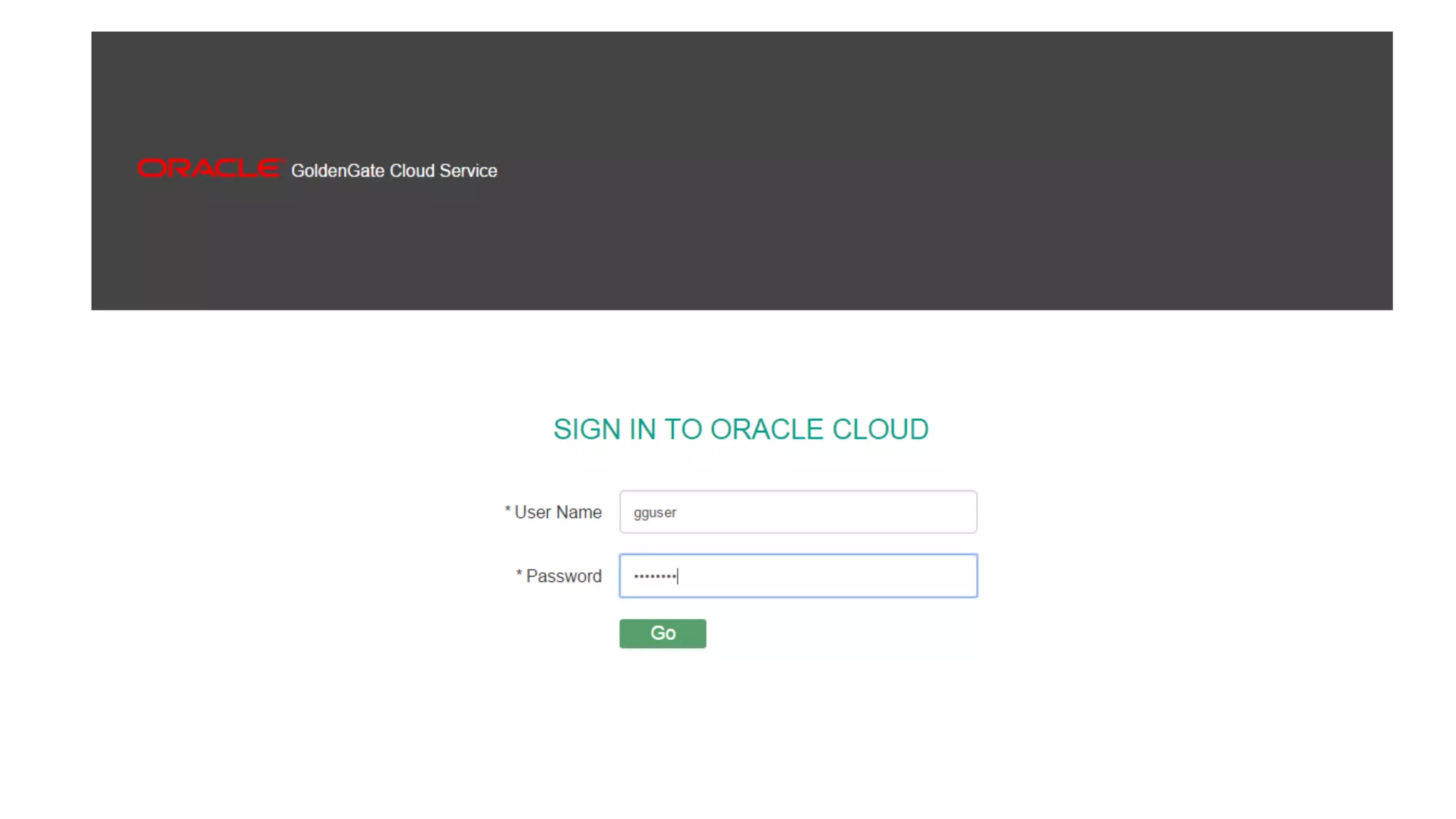
Task: Click the Oracle logo in the header
Action: click(210, 168)
